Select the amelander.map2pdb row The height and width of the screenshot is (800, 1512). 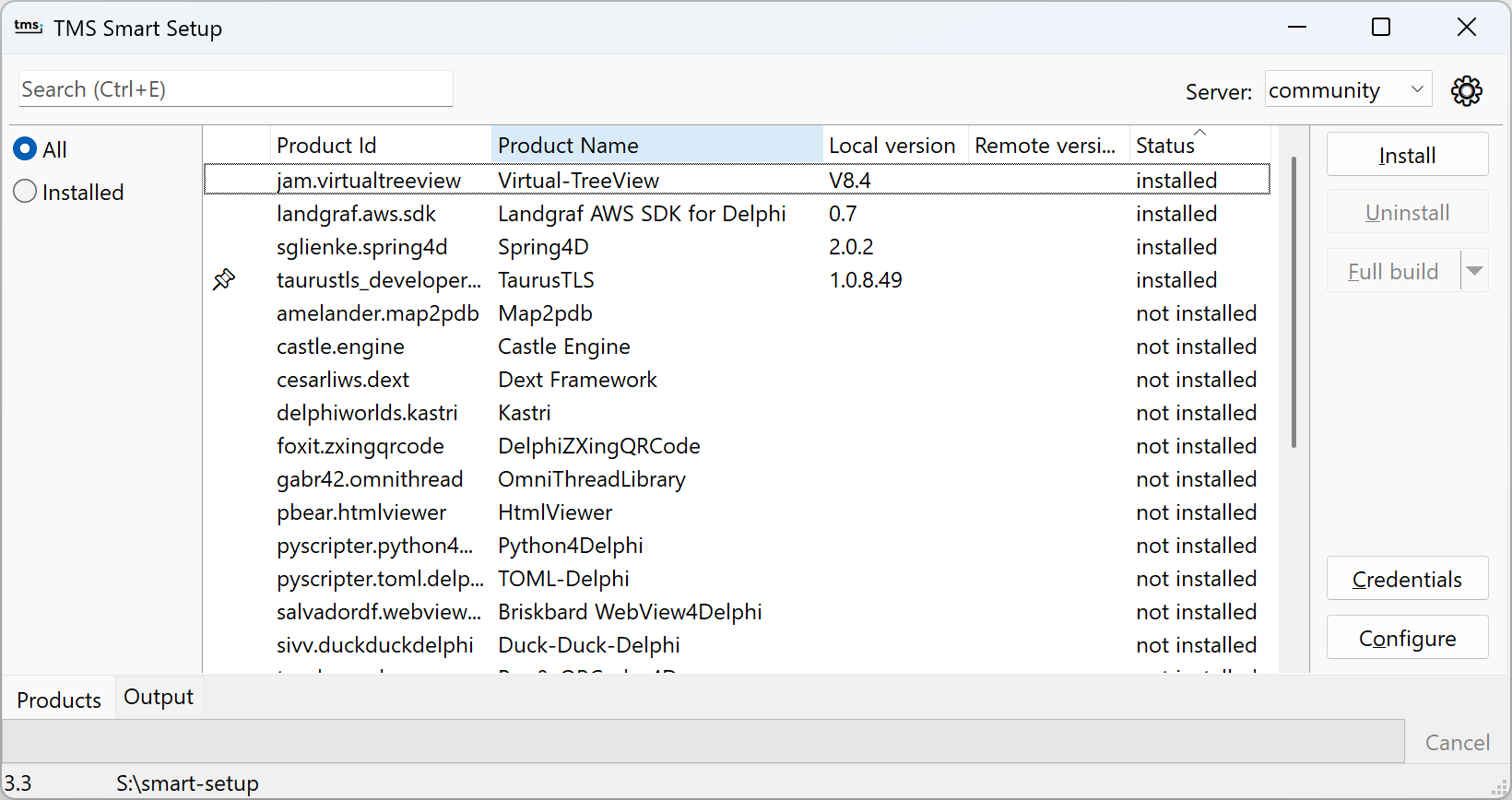(737, 312)
